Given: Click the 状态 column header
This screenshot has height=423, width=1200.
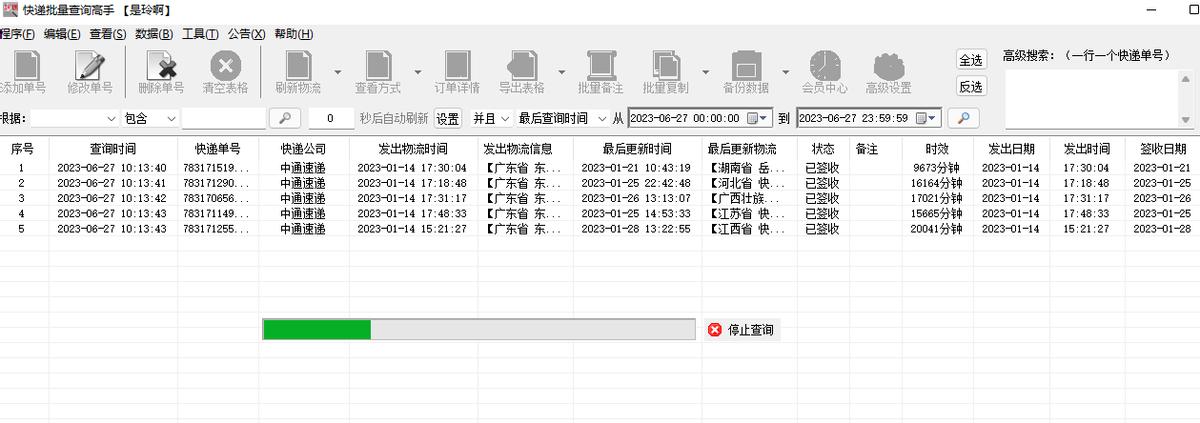Looking at the screenshot, I should point(823,148).
